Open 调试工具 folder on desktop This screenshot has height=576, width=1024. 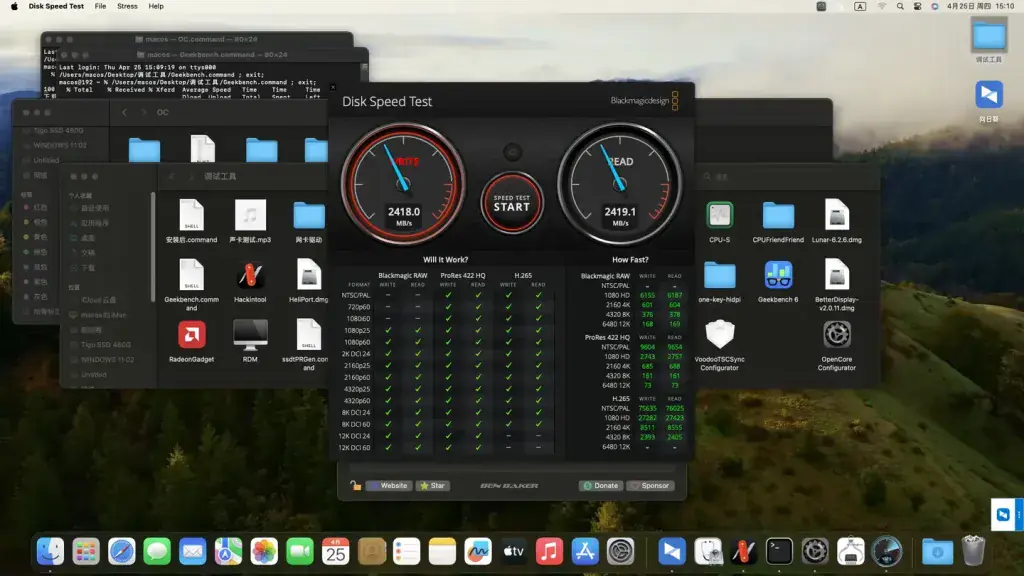(x=989, y=40)
